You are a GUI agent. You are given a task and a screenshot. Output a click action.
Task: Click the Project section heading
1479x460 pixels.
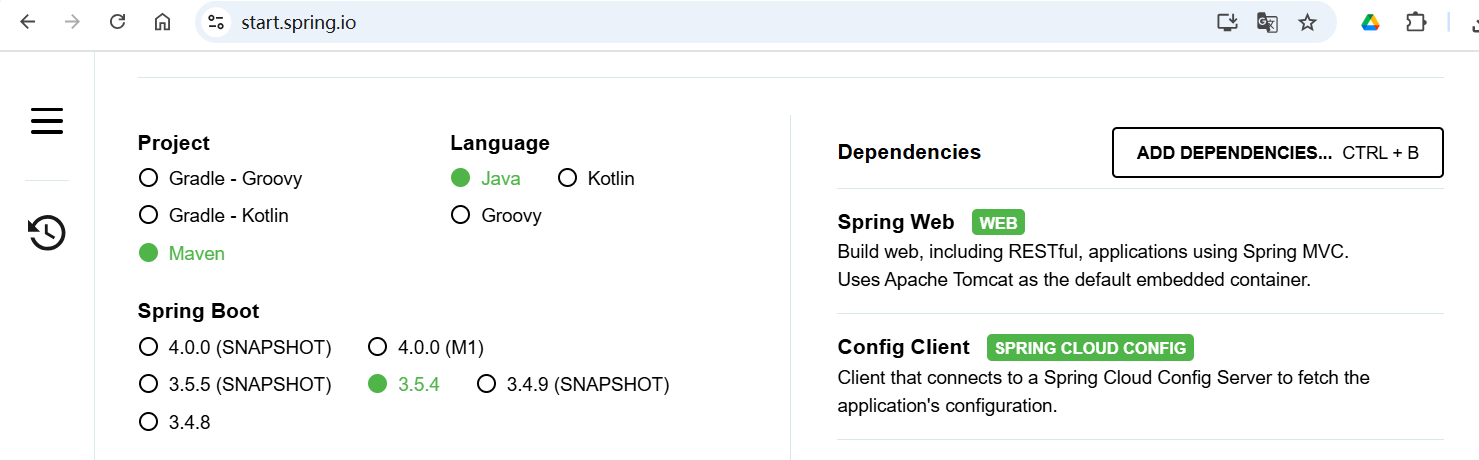pyautogui.click(x=174, y=143)
